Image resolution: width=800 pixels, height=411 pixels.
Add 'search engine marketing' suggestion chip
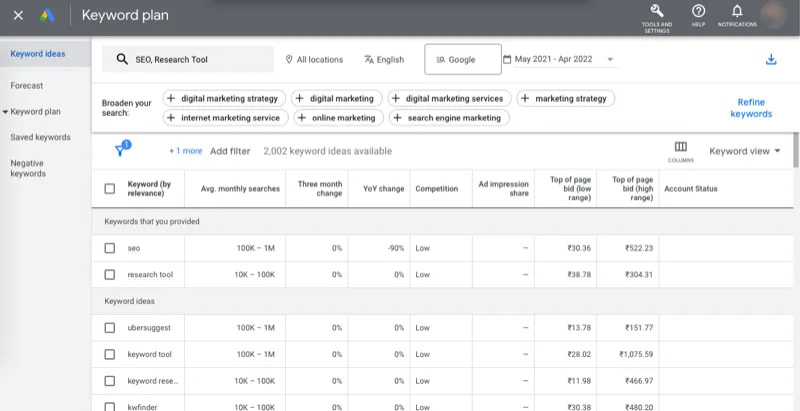(x=448, y=118)
